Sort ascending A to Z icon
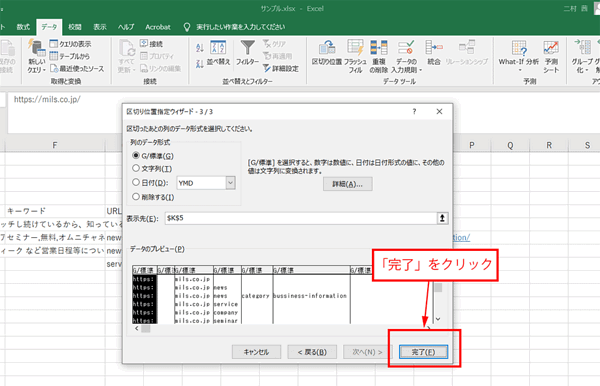 [199, 48]
